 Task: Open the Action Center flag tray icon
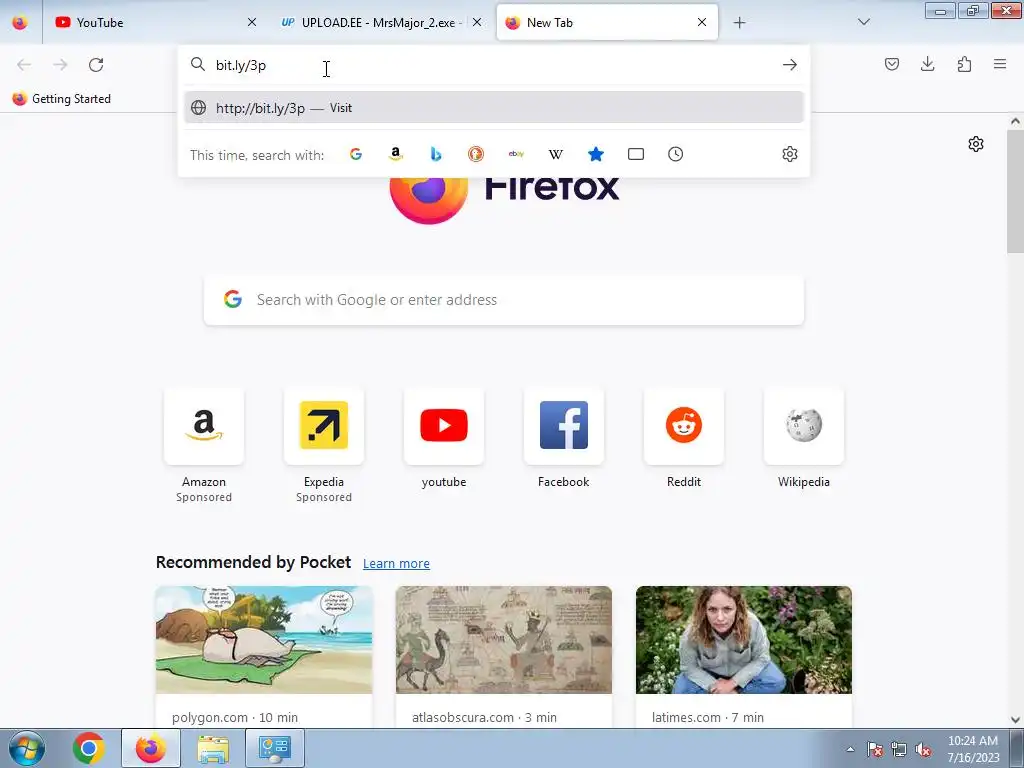pos(875,750)
